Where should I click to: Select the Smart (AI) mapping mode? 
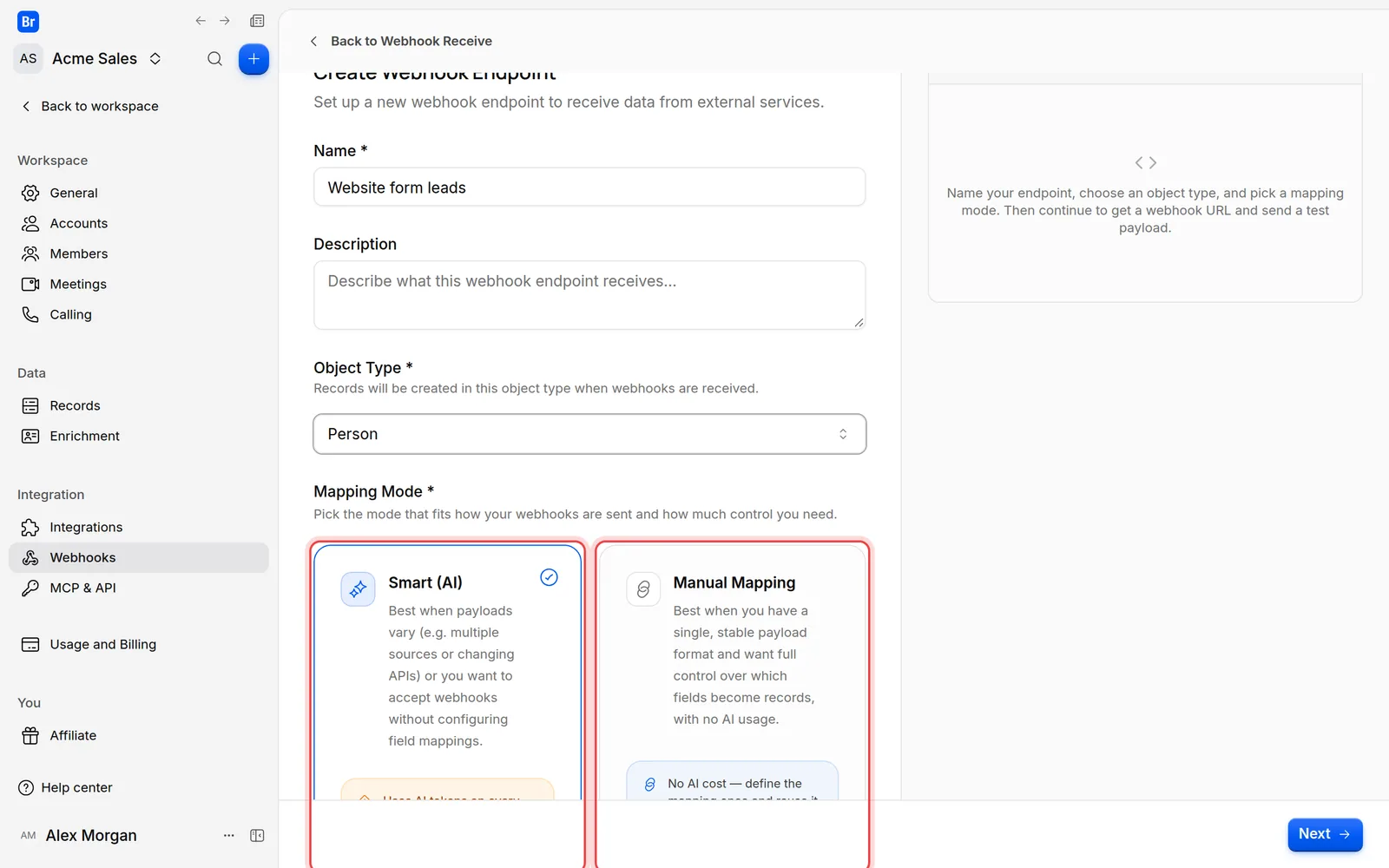click(447, 672)
